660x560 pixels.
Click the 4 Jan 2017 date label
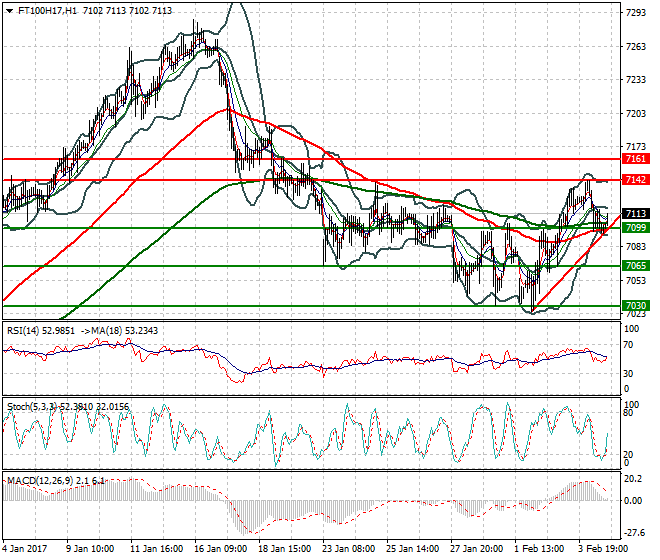tap(25, 549)
